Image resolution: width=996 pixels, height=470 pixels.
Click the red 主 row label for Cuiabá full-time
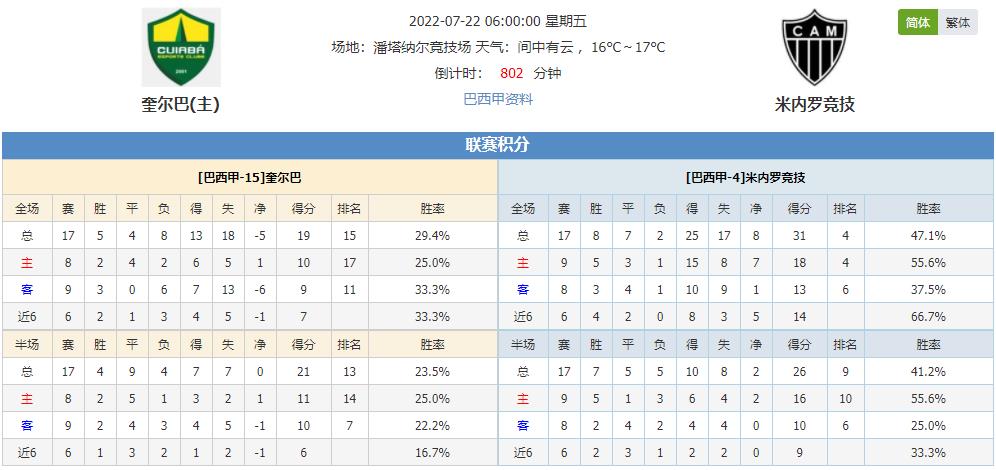[x=27, y=263]
